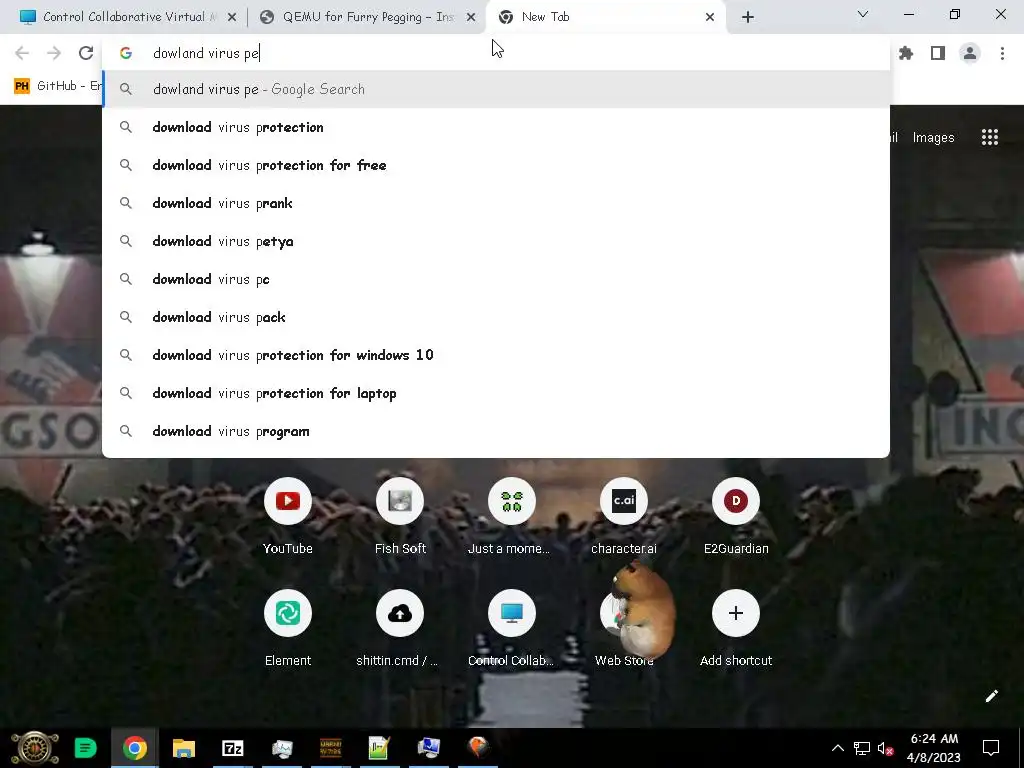This screenshot has width=1024, height=768.
Task: Open network status tray icon
Action: (x=861, y=748)
